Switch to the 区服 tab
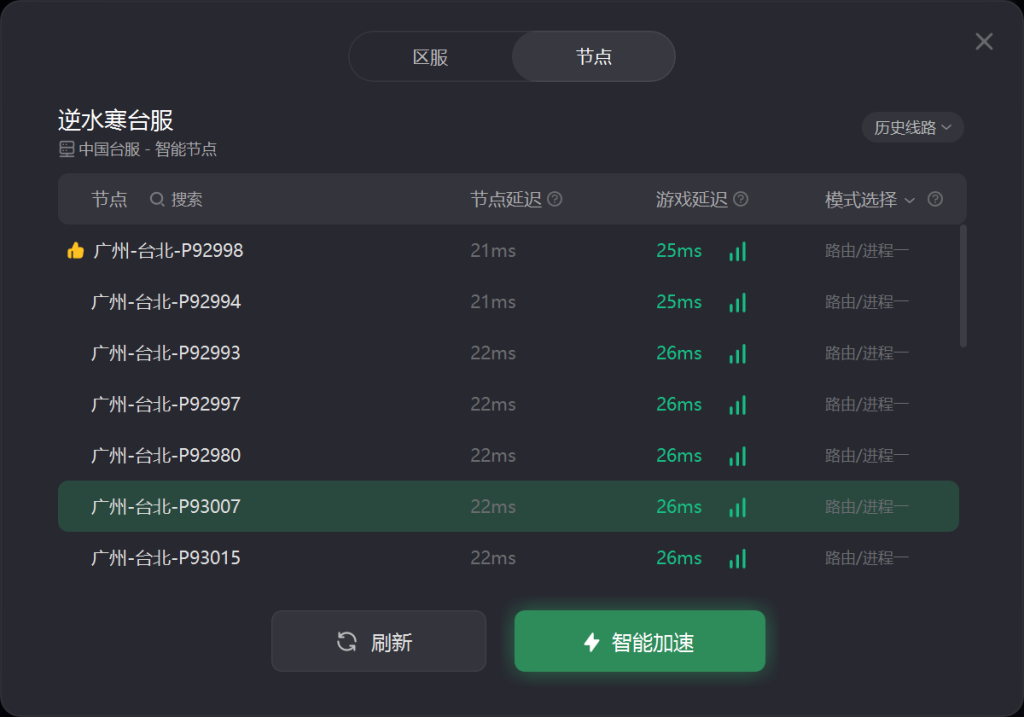 (430, 57)
